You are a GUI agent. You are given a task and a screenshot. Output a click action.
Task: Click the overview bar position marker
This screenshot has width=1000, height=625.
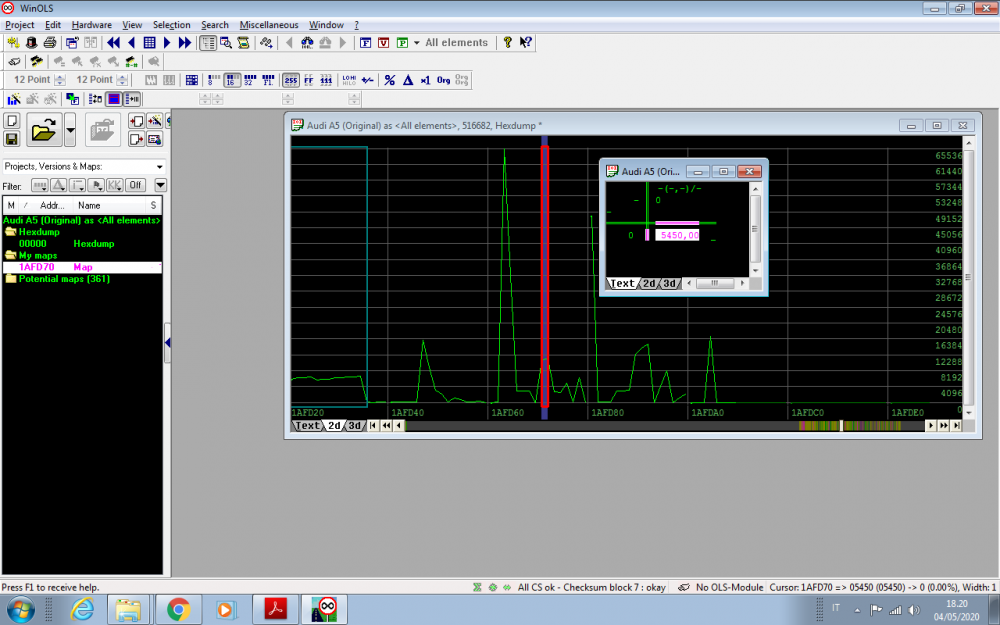click(x=841, y=425)
